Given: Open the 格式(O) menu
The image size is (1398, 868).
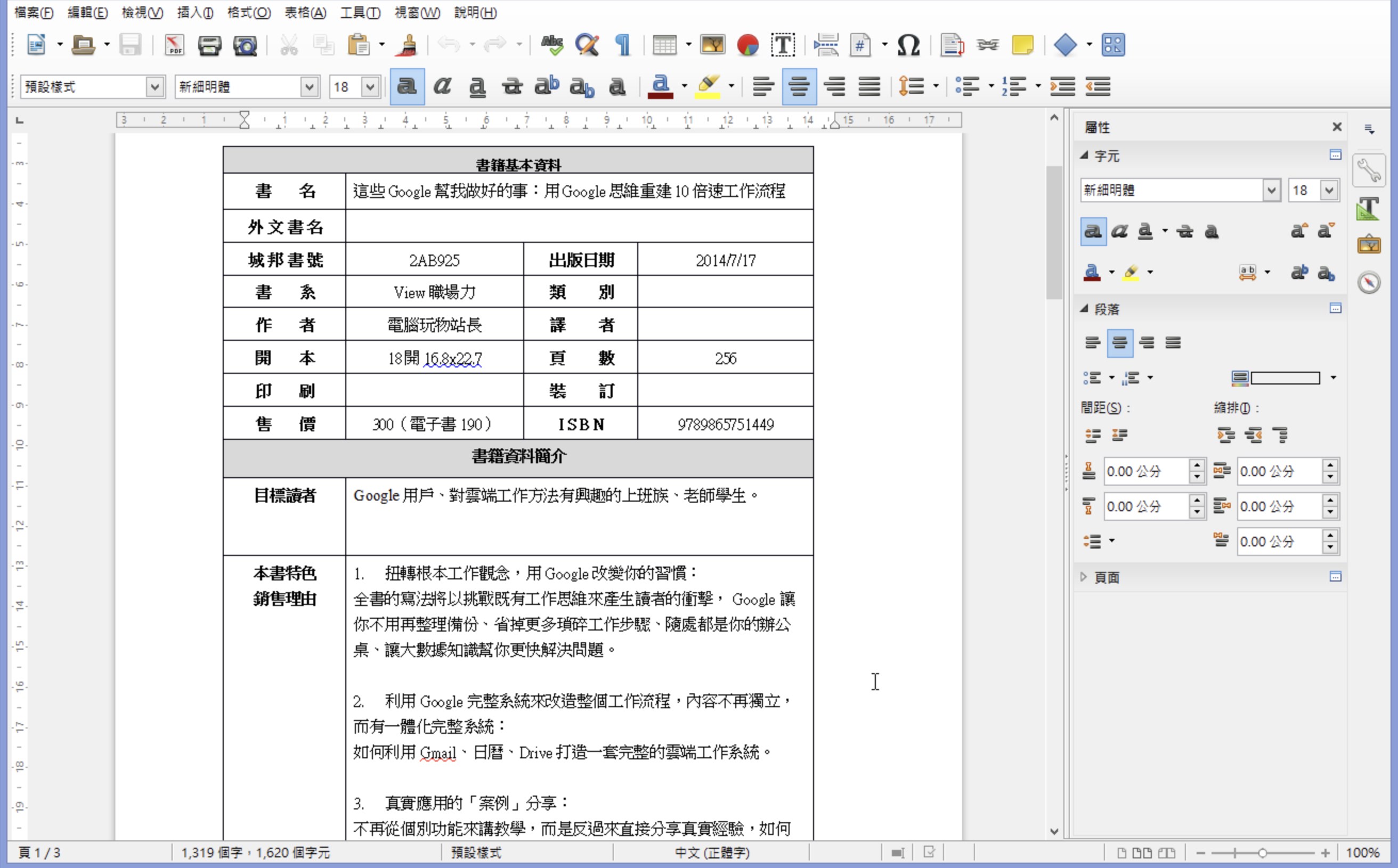Looking at the screenshot, I should click(x=248, y=13).
